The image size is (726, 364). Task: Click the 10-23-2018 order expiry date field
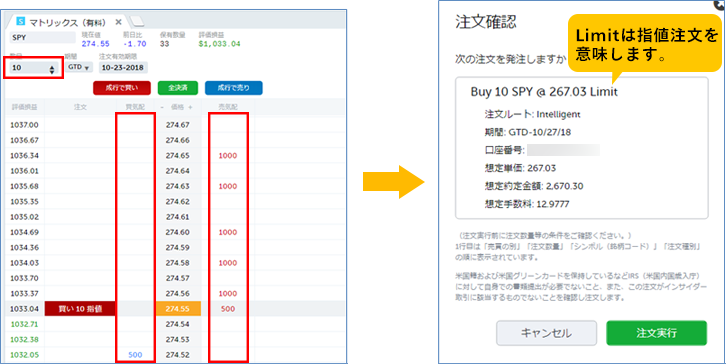pyautogui.click(x=123, y=68)
